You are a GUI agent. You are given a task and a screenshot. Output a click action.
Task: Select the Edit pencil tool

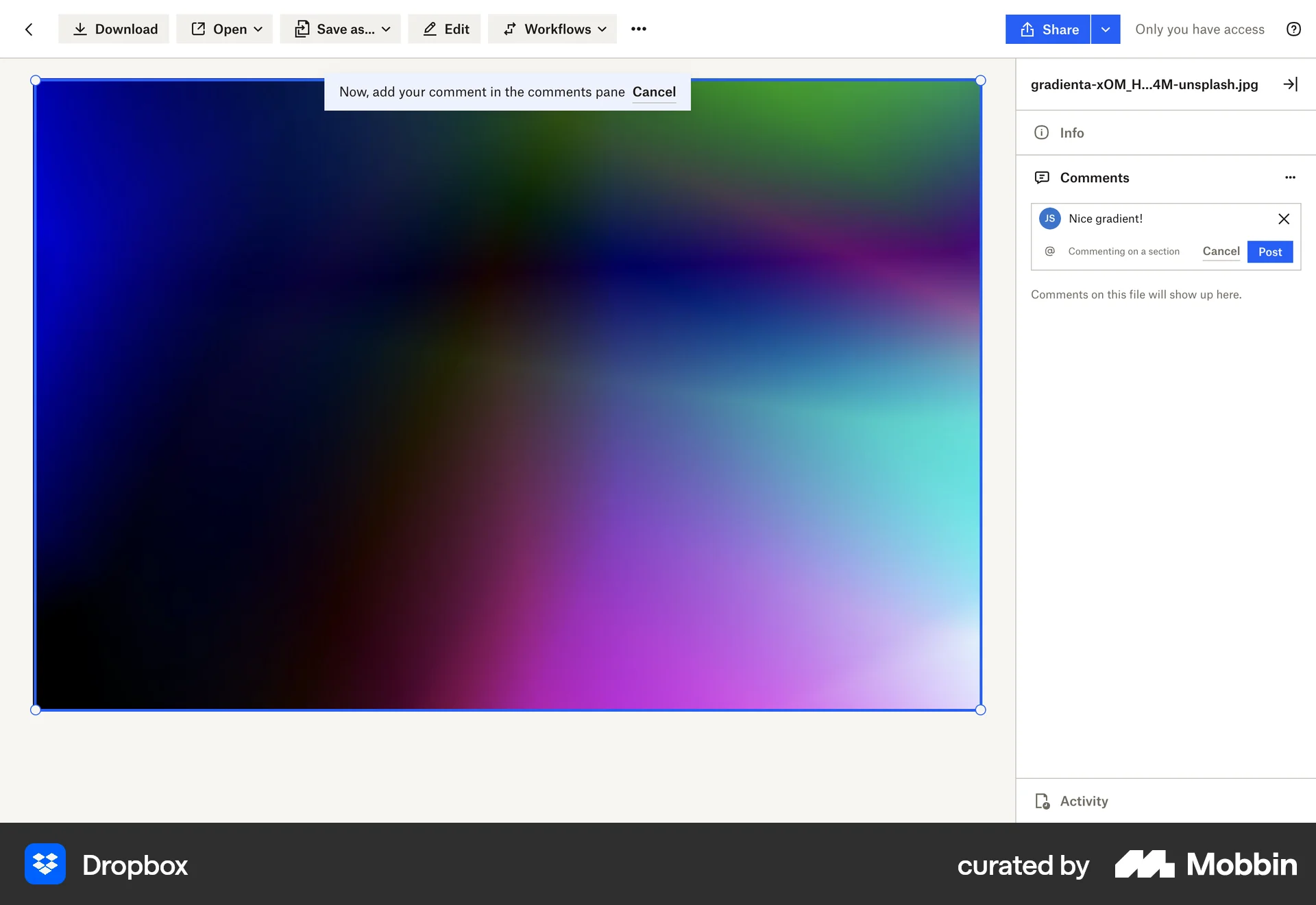pos(444,29)
